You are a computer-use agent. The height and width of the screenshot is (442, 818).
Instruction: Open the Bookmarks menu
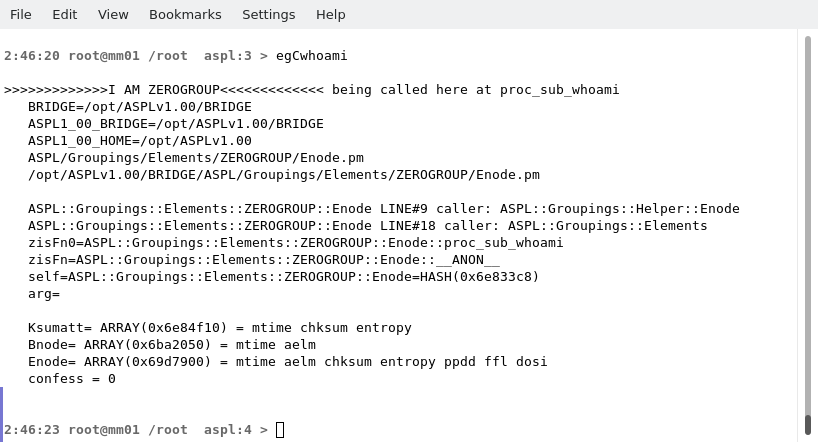point(185,14)
